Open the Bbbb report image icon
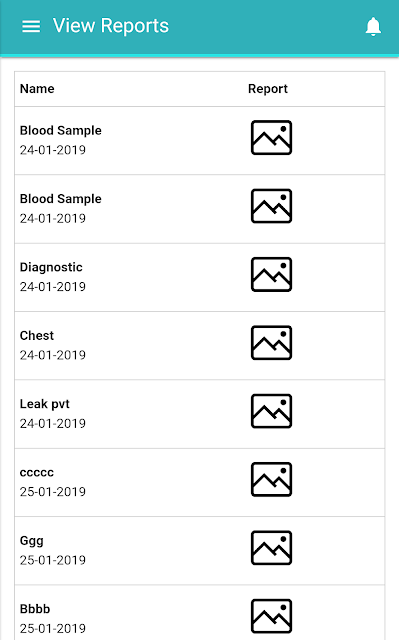The width and height of the screenshot is (399, 640). [271, 616]
